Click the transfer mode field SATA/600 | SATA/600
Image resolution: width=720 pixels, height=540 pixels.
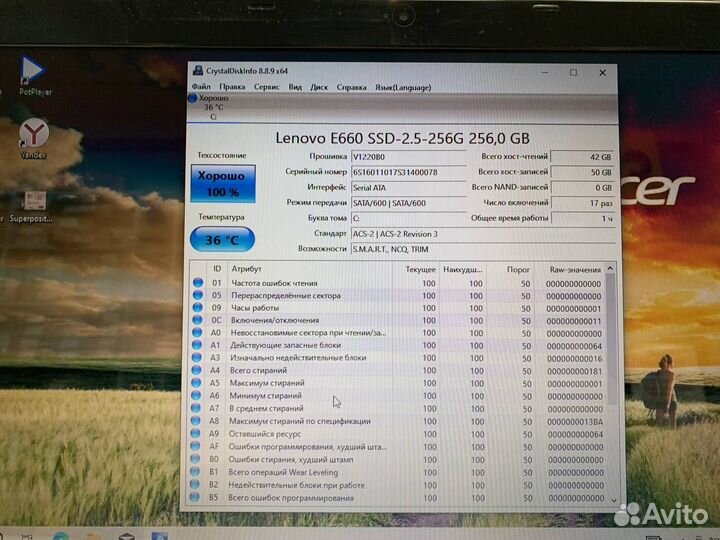[408, 203]
